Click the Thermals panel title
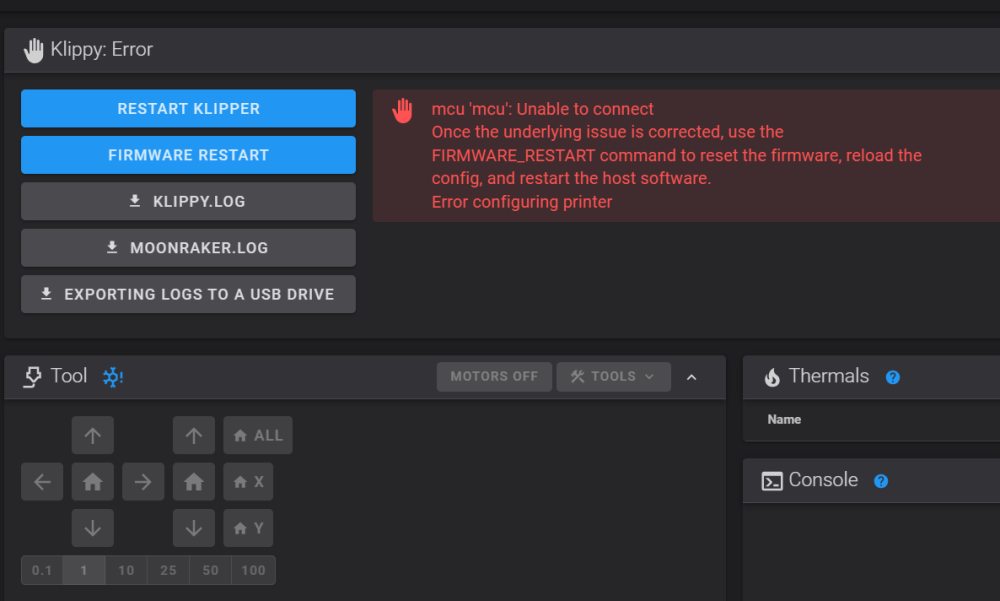 (x=828, y=376)
